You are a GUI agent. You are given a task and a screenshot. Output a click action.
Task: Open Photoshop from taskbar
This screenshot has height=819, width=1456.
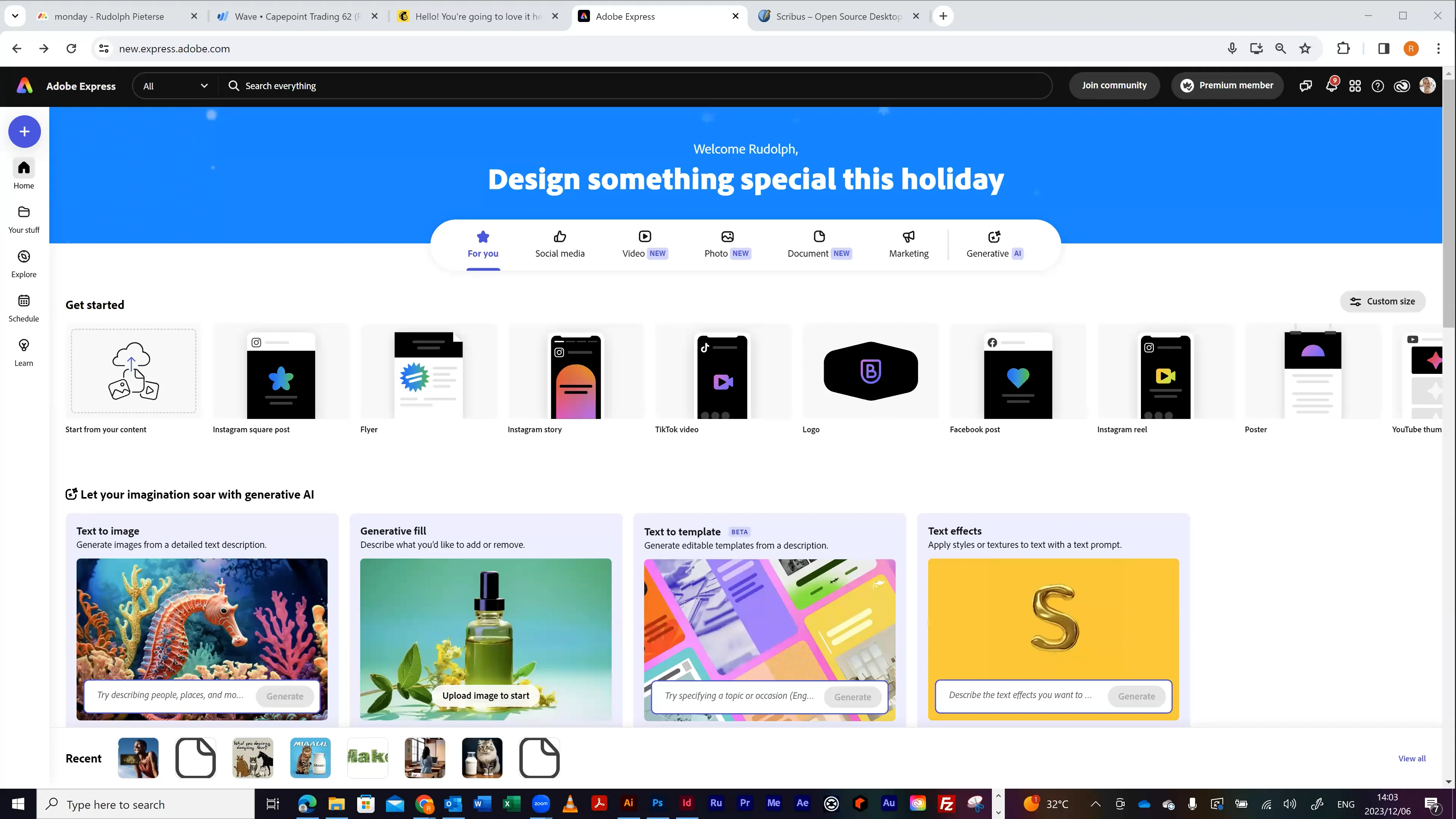pyautogui.click(x=657, y=803)
